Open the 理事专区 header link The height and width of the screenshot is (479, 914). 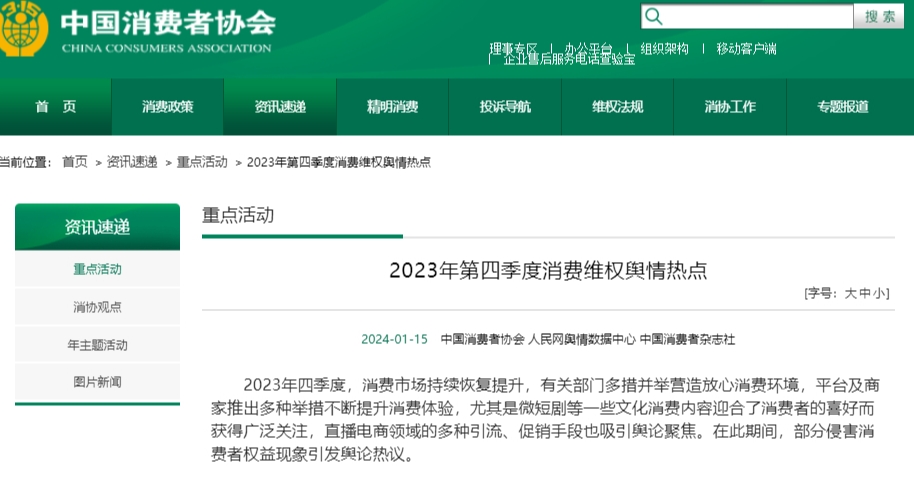coord(514,48)
